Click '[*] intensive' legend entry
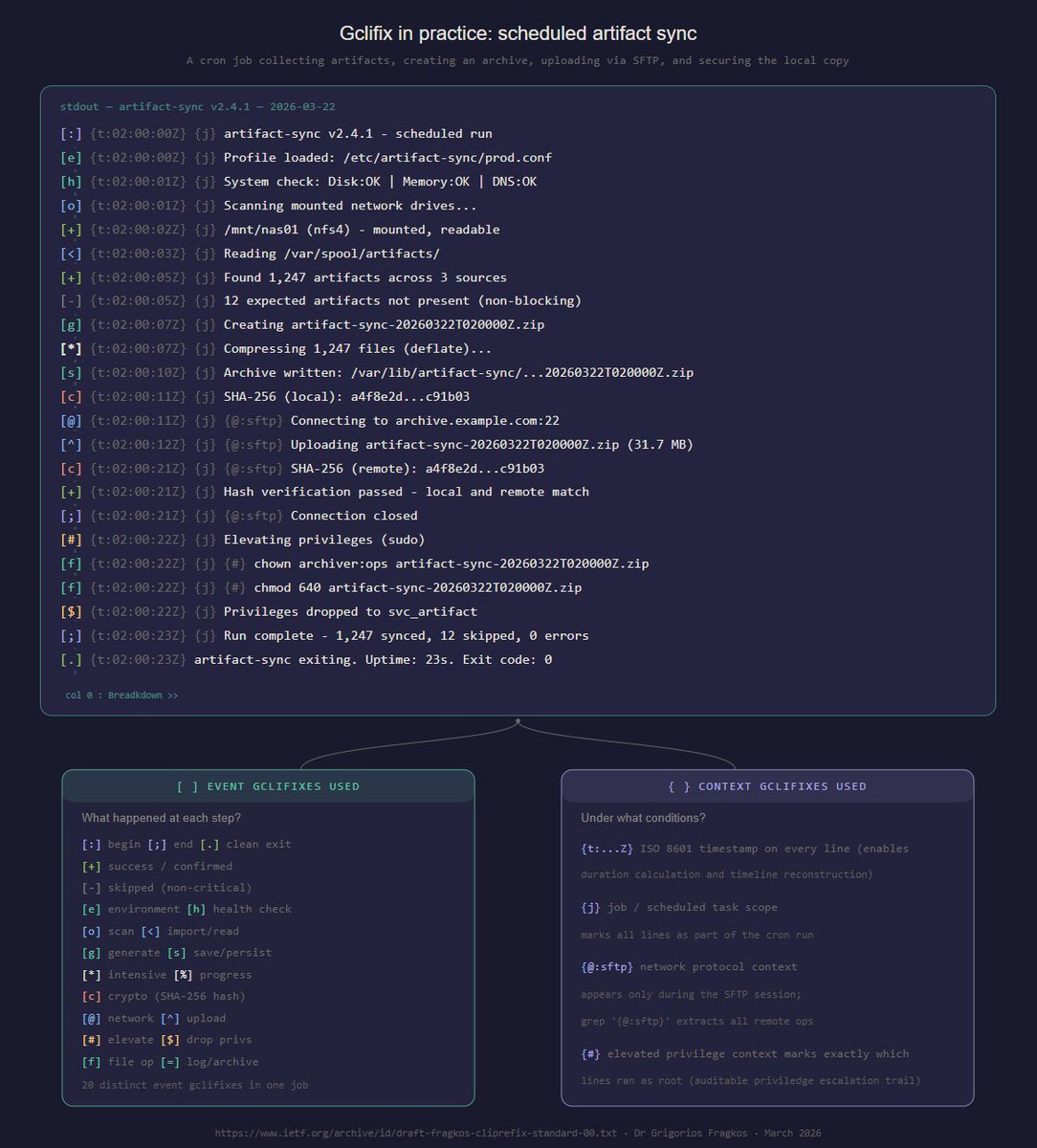Image resolution: width=1037 pixels, height=1148 pixels. pyautogui.click(x=124, y=975)
